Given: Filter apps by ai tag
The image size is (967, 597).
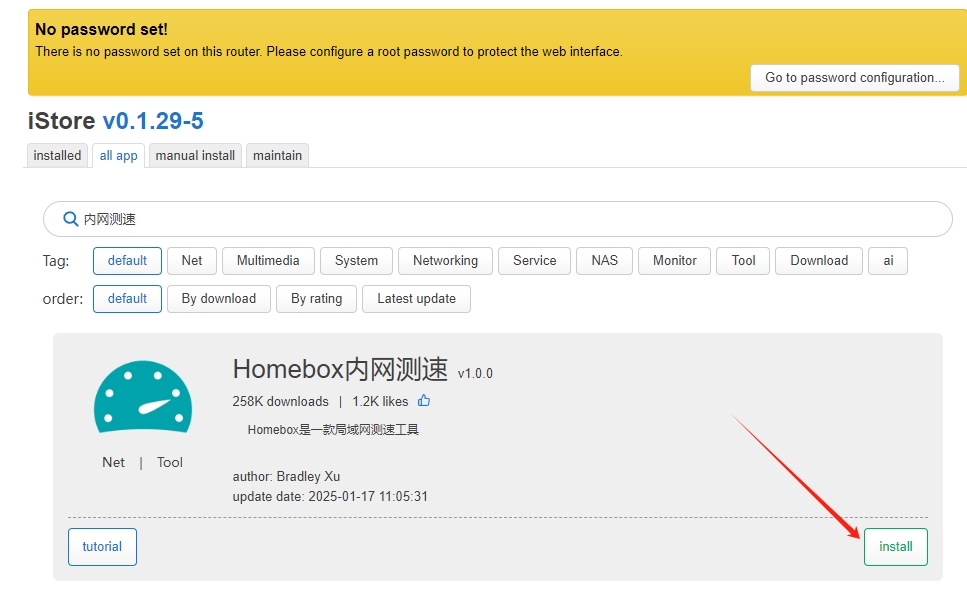Looking at the screenshot, I should coord(888,261).
